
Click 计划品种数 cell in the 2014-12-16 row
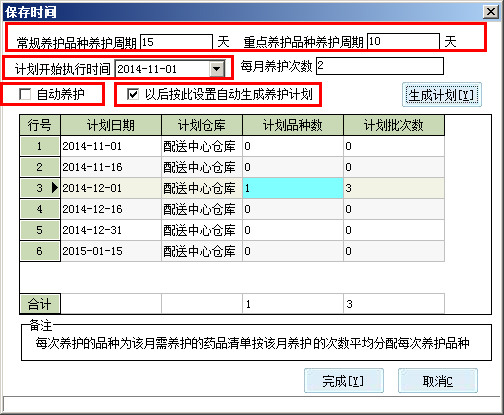(x=293, y=209)
